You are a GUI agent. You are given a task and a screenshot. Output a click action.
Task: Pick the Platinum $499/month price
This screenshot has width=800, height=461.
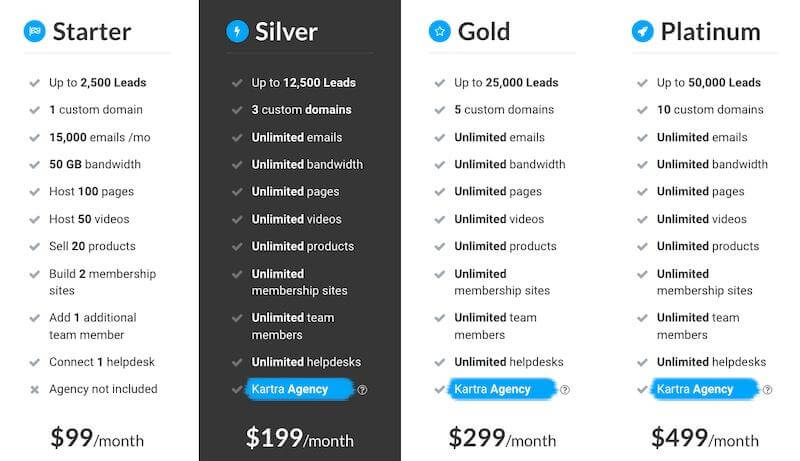pos(705,437)
